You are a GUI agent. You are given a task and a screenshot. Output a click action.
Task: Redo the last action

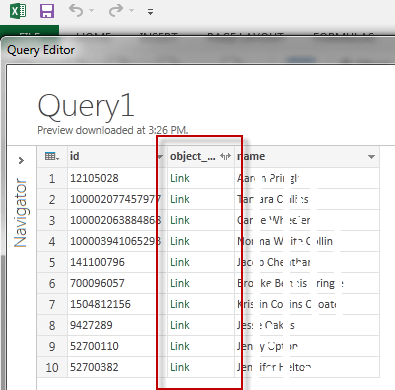(116, 11)
